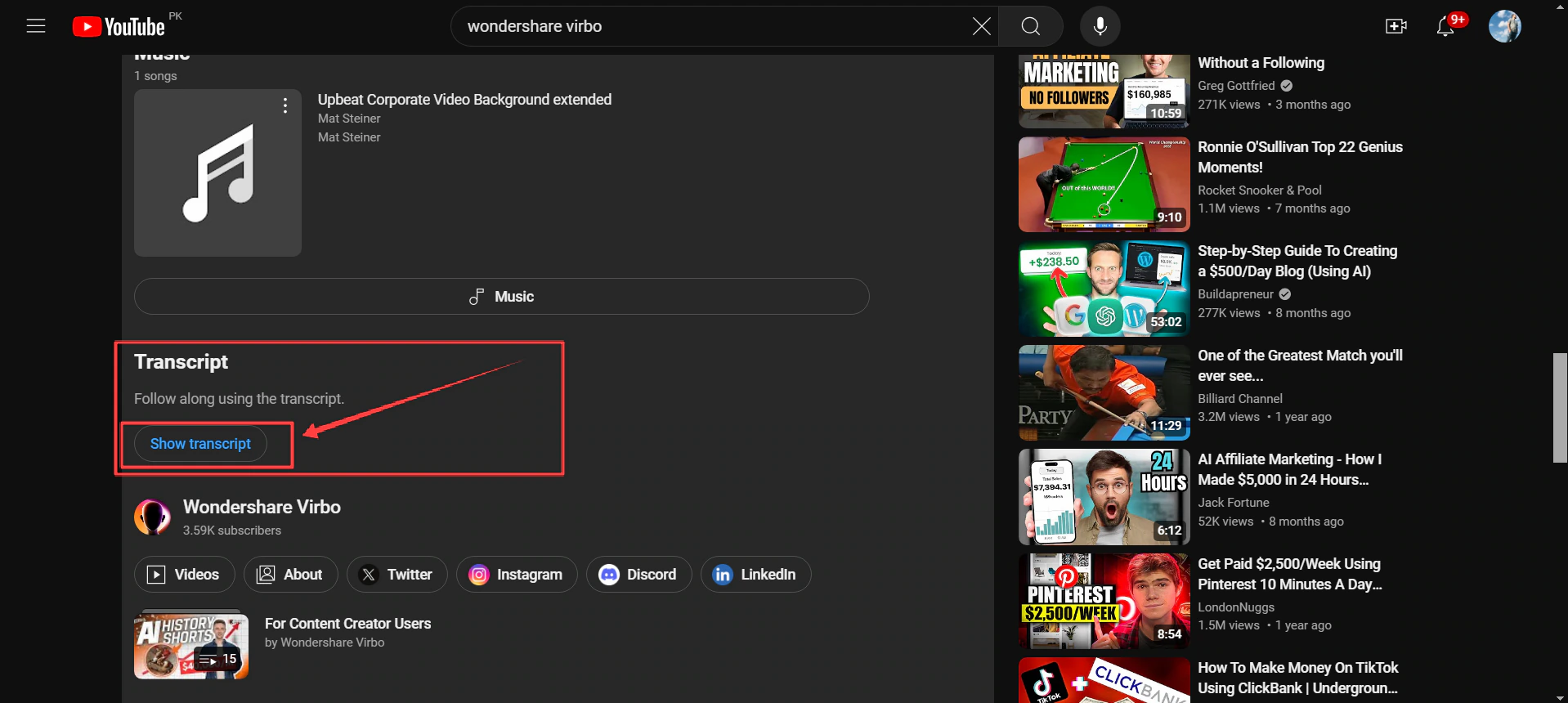Viewport: 1568px width, 703px height.
Task: Go to YouTube home logo
Action: 119,27
